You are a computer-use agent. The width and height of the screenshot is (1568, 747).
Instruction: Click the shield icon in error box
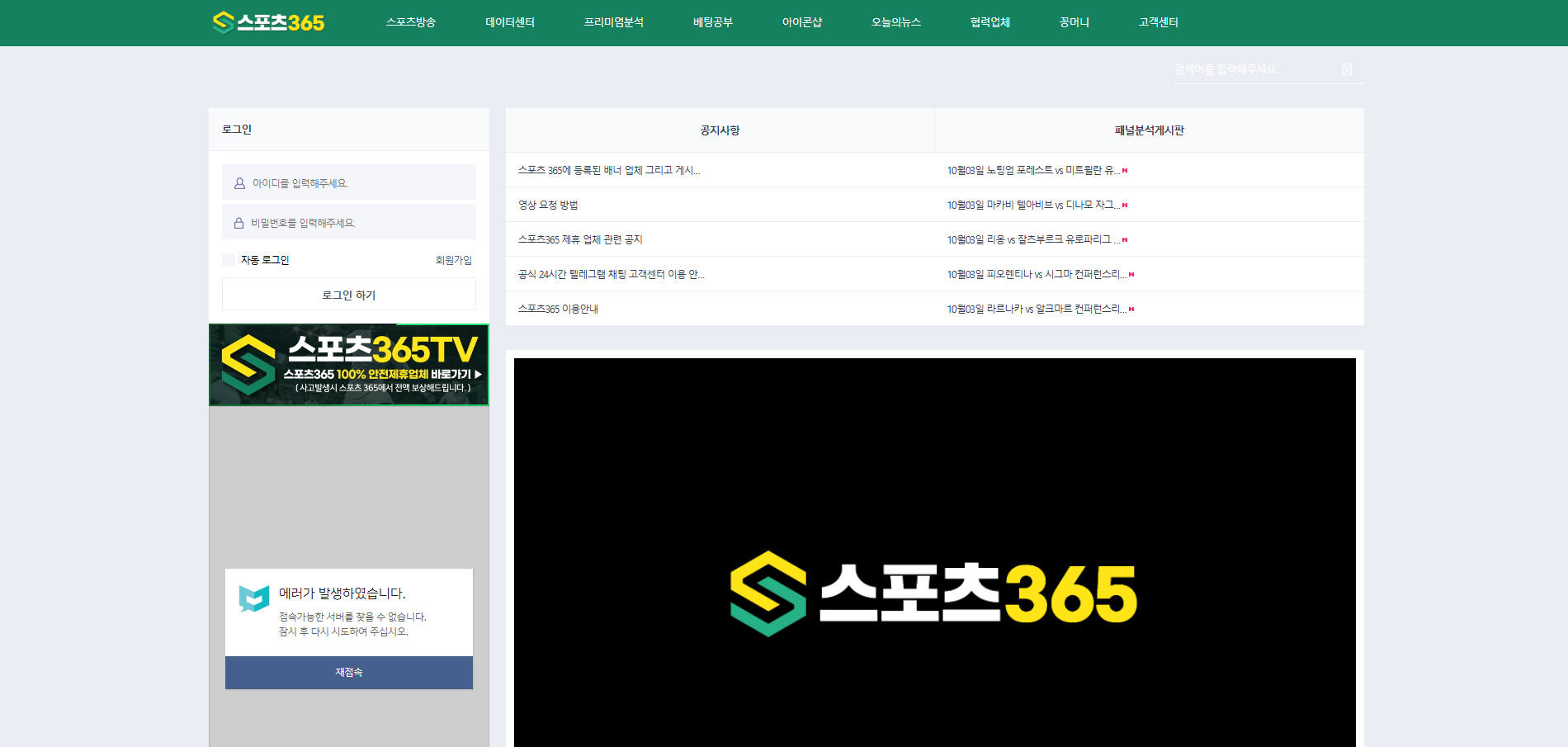254,598
